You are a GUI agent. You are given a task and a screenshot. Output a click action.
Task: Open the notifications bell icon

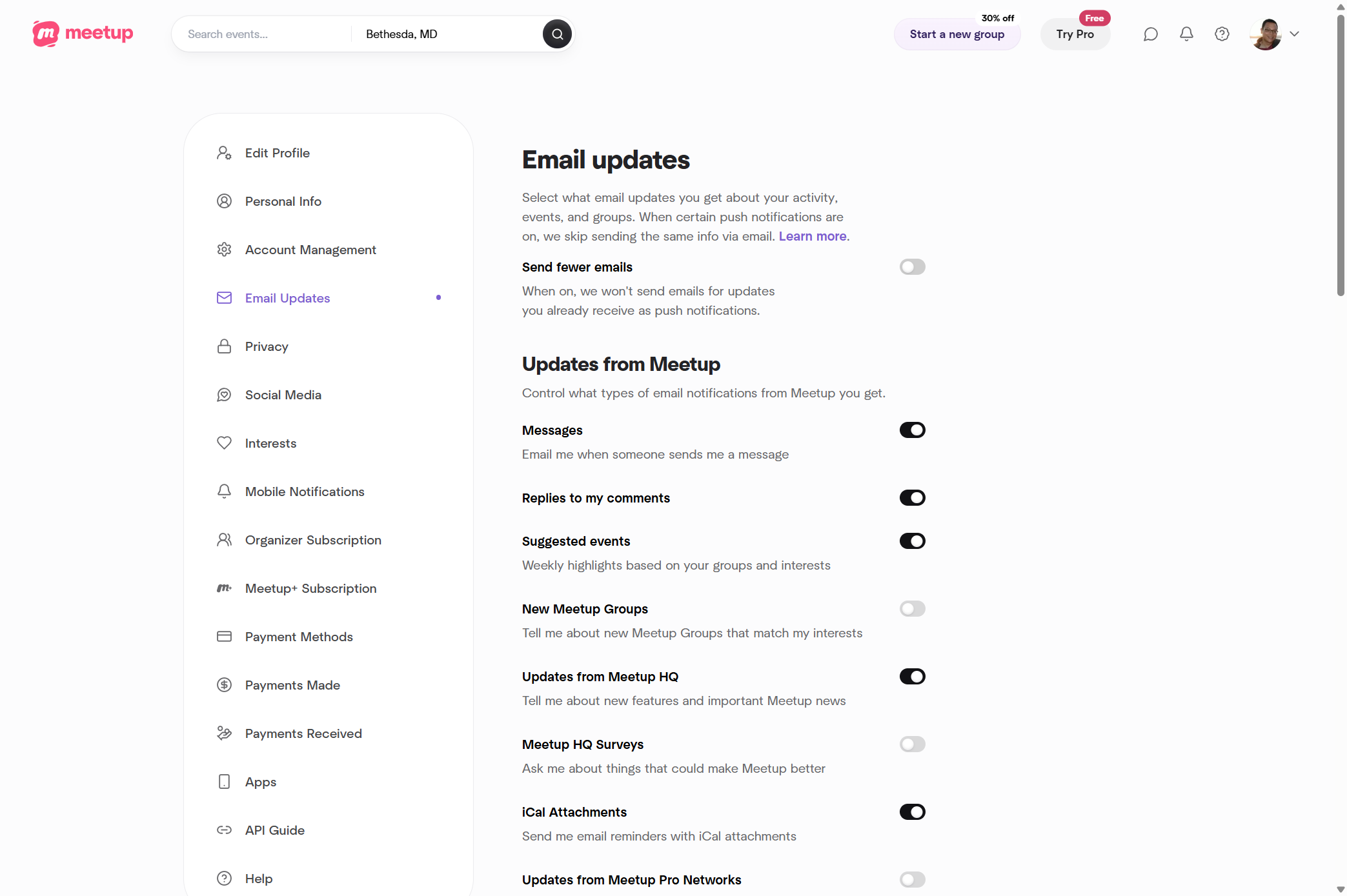[1186, 34]
